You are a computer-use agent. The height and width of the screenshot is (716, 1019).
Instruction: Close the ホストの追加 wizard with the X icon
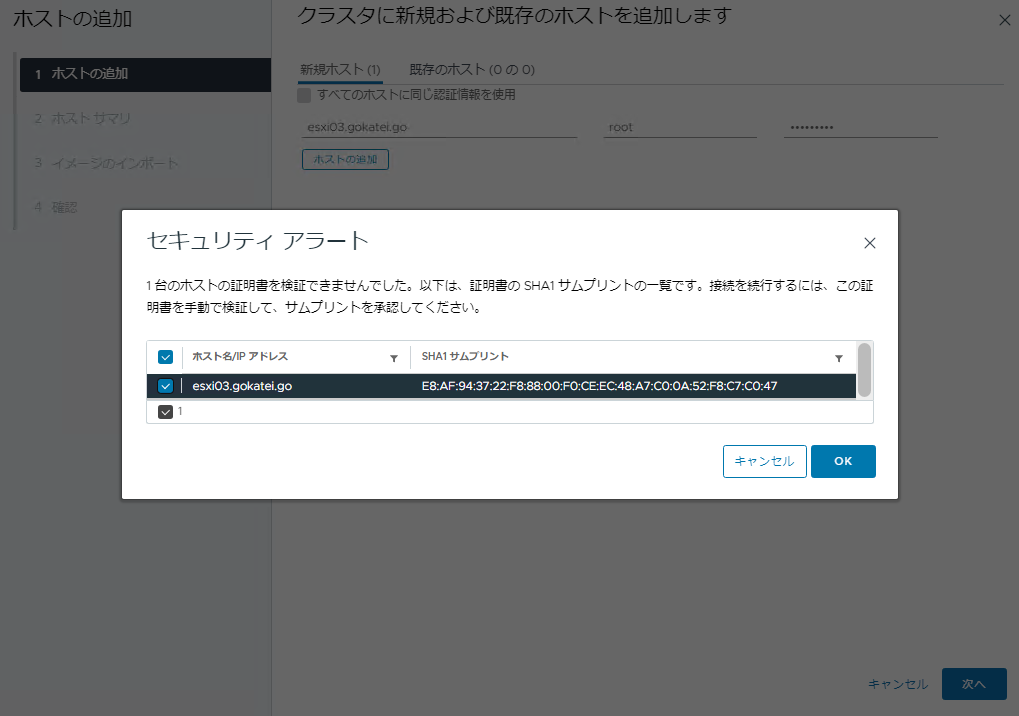click(1004, 18)
